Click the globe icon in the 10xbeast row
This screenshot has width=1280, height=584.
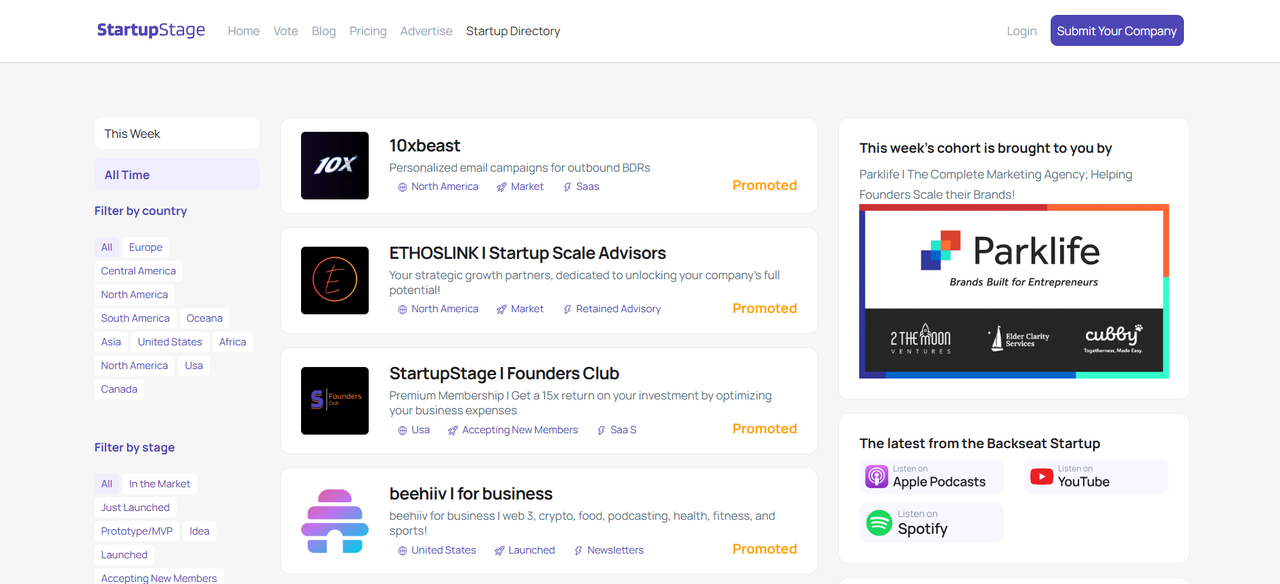403,187
